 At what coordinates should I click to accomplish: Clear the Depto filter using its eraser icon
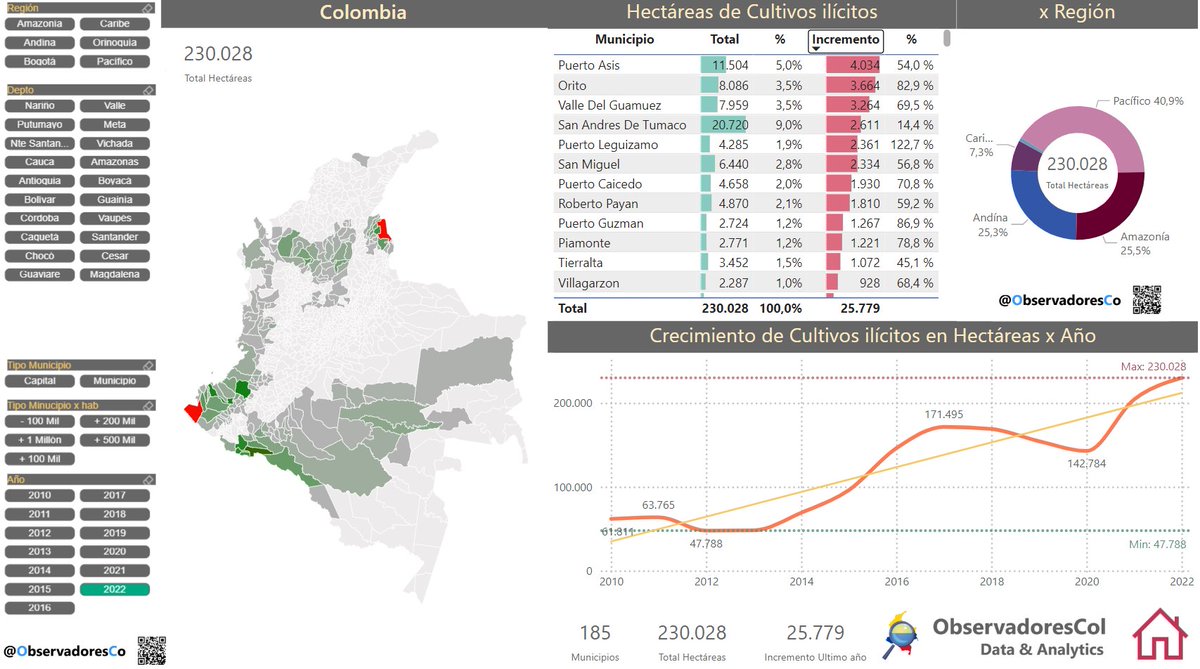tap(148, 90)
